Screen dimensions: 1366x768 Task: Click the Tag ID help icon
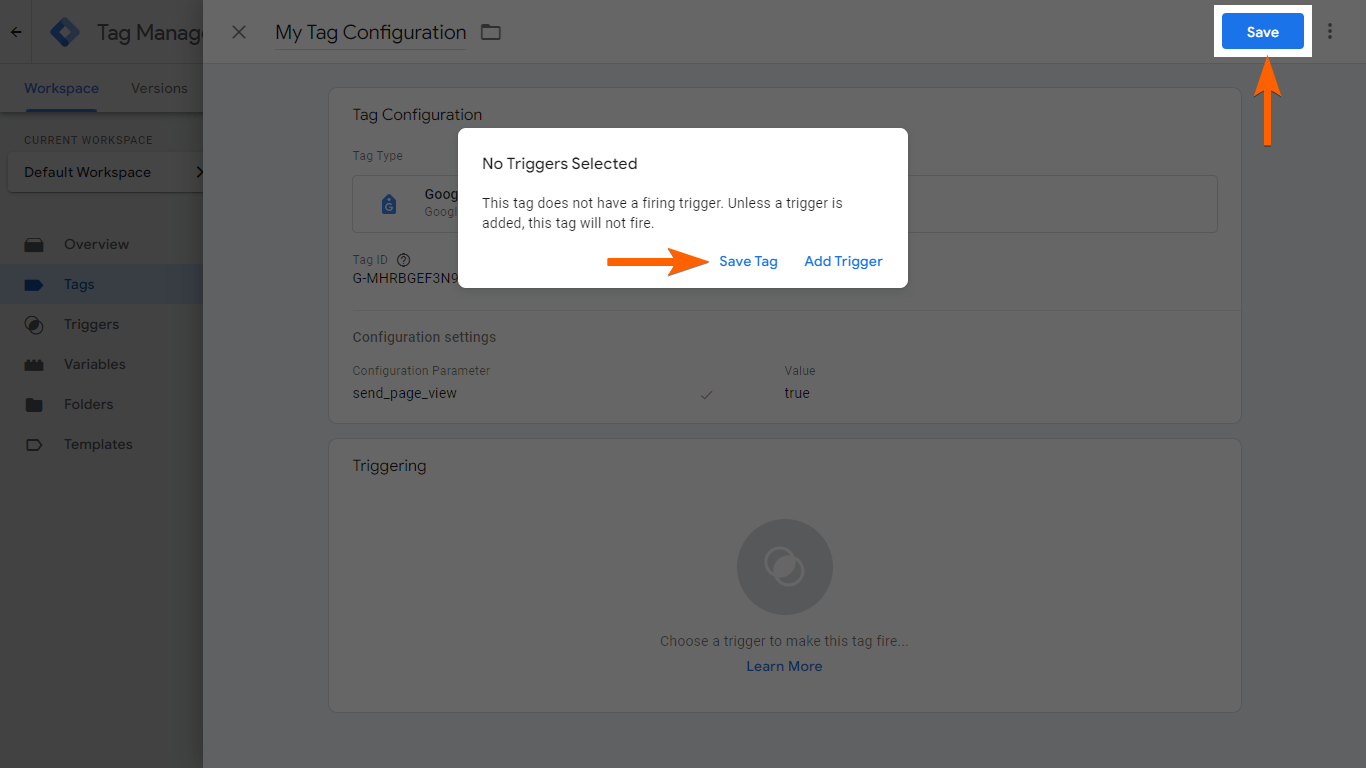pyautogui.click(x=404, y=260)
